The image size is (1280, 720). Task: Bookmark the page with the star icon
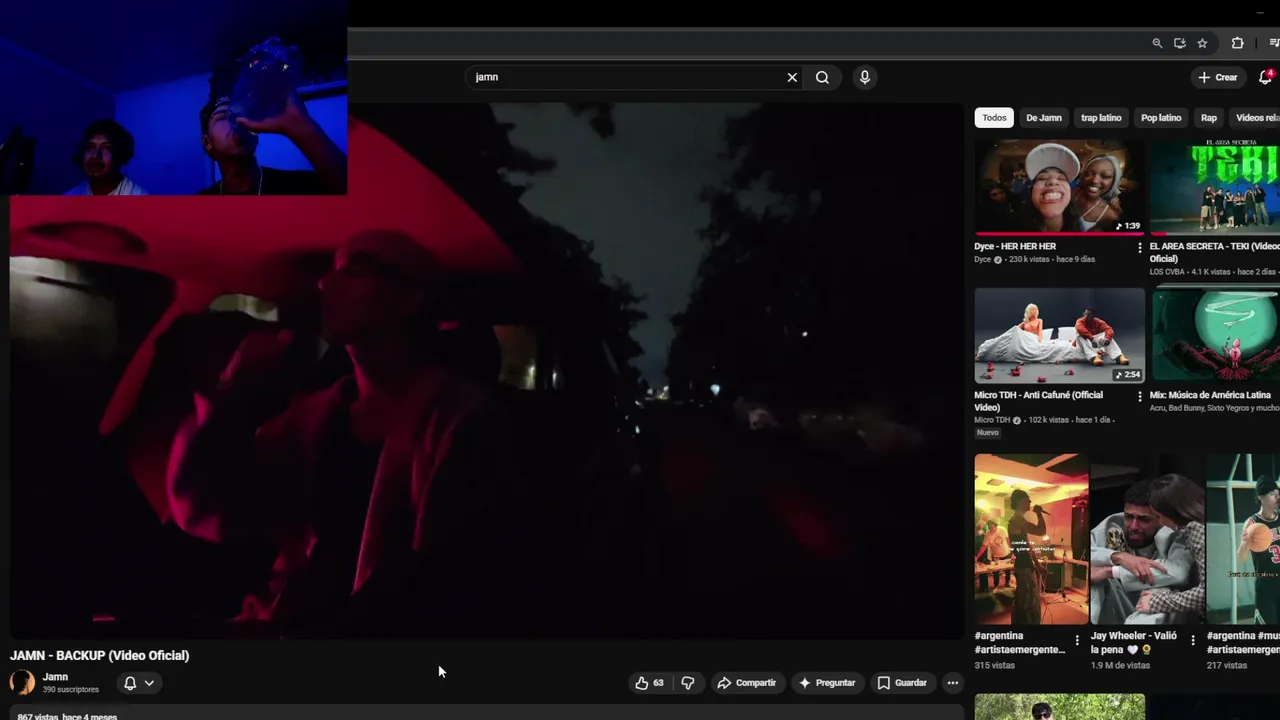(x=1202, y=43)
